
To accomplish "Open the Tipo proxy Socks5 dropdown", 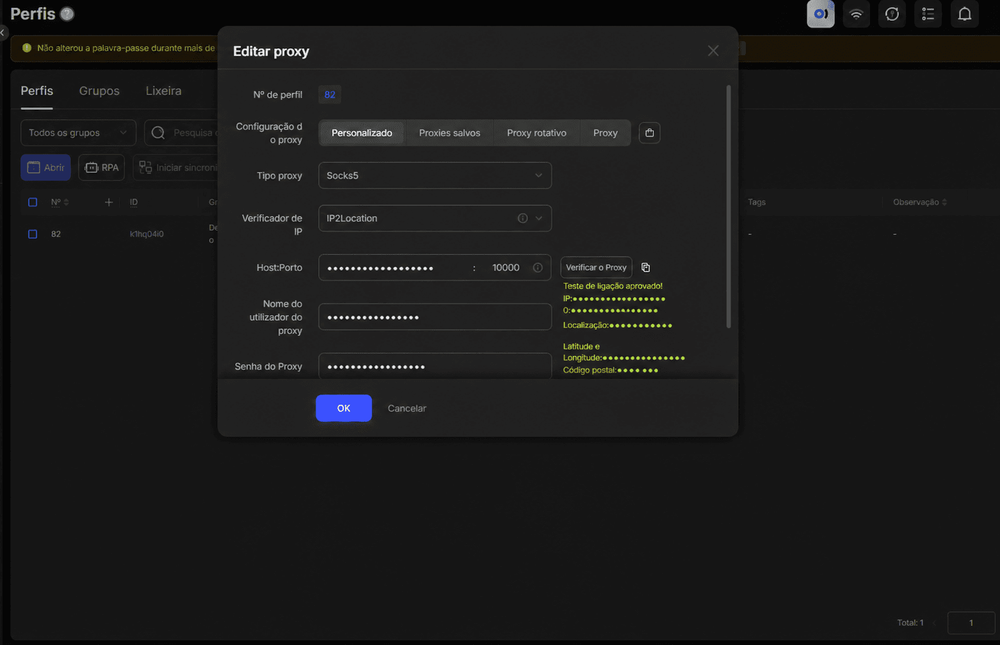I will point(435,175).
